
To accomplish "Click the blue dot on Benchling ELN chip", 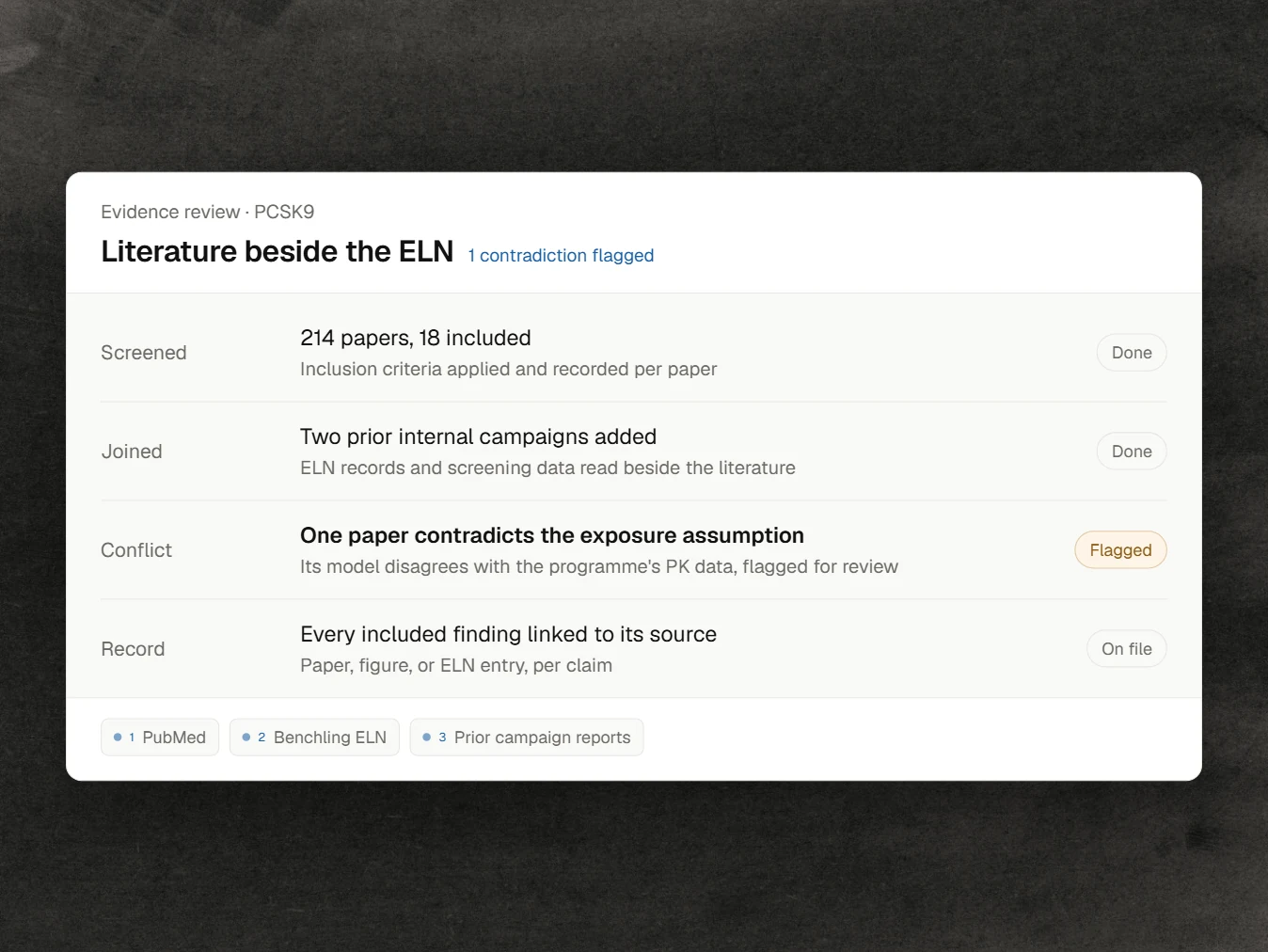I will [x=246, y=738].
